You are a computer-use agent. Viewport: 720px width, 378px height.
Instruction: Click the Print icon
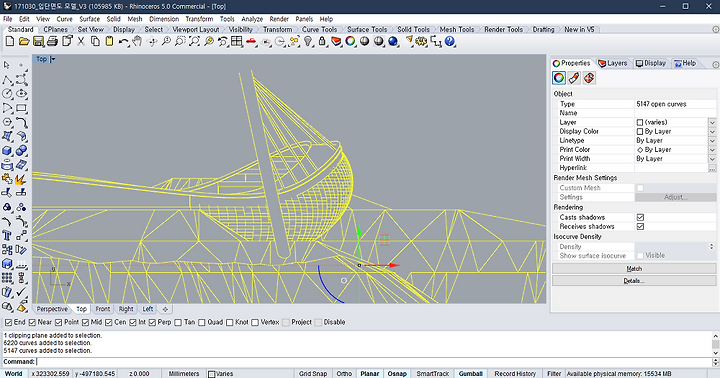(52, 41)
